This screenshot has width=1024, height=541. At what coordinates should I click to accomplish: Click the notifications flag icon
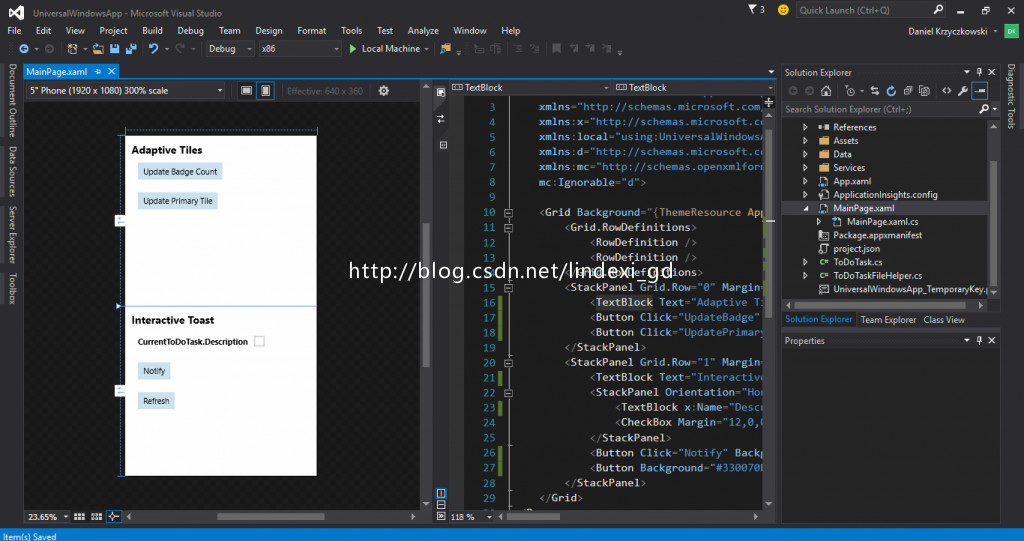[752, 9]
